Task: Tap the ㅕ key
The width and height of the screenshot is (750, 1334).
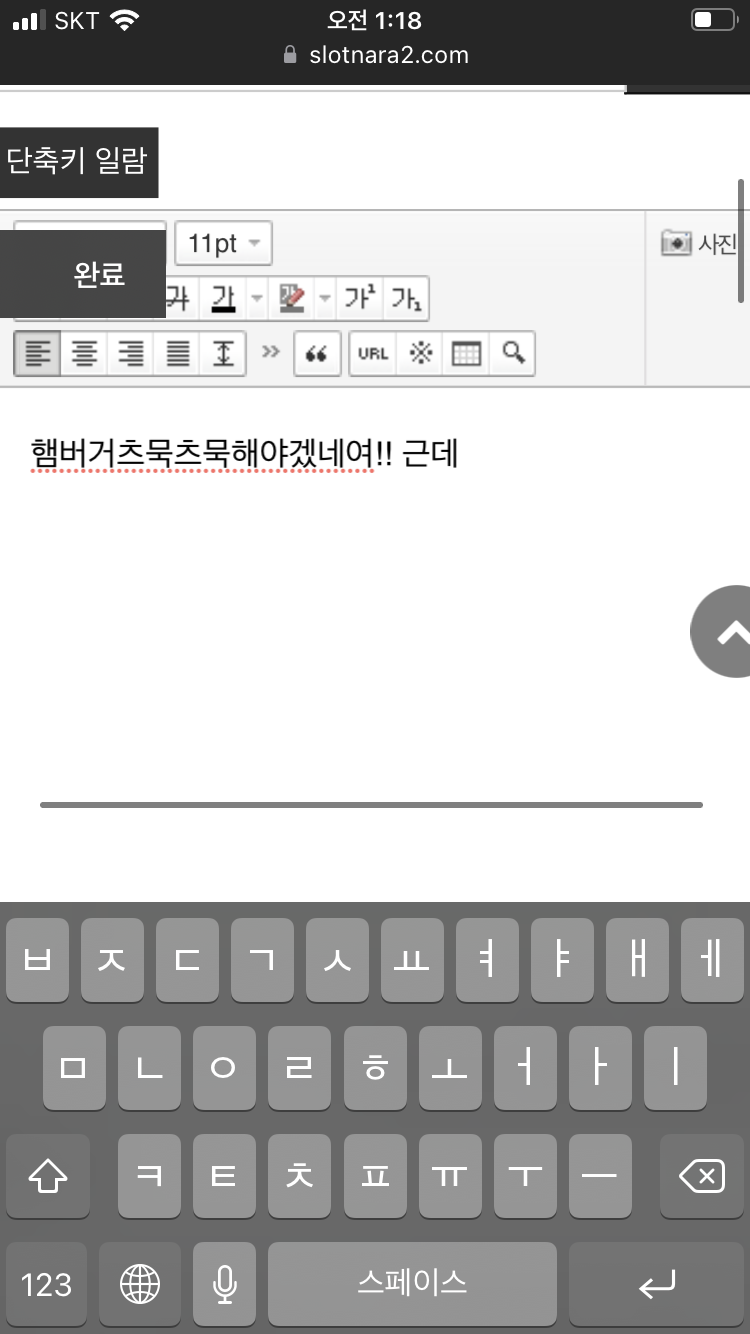Action: tap(487, 960)
